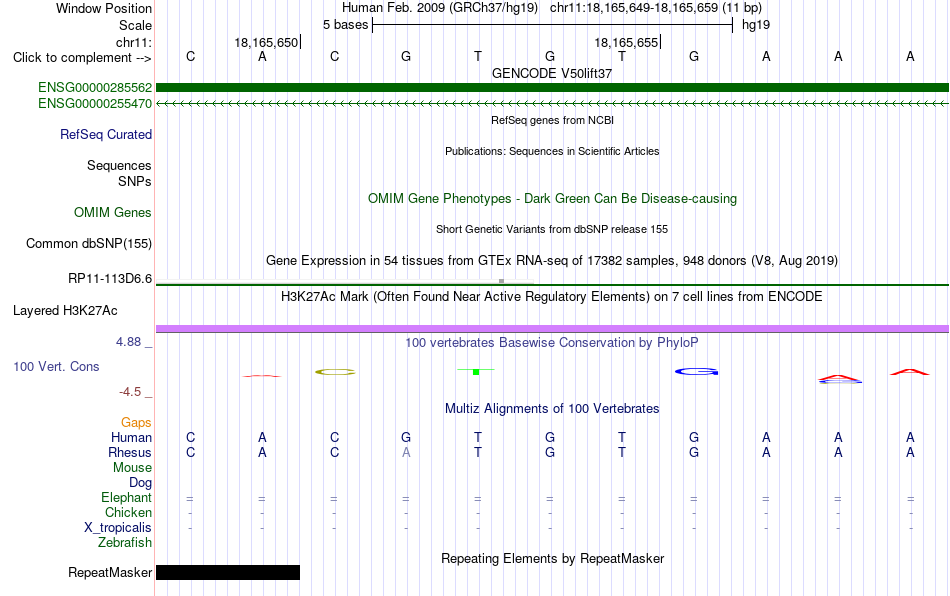950x596 pixels.
Task: Click the Mouse species label
Action: 132,468
